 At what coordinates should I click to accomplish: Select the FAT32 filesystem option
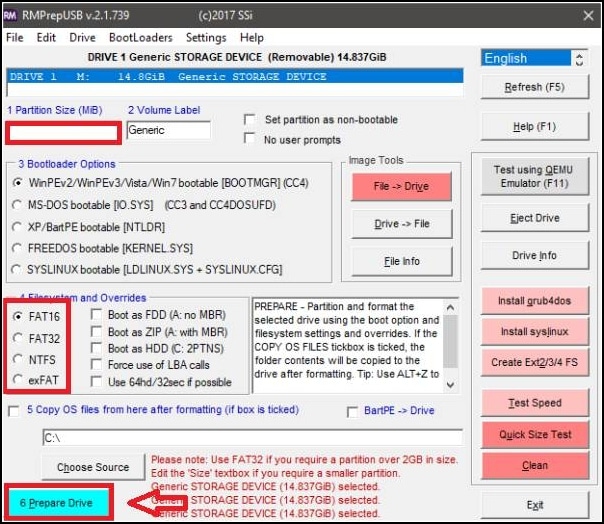click(20, 337)
